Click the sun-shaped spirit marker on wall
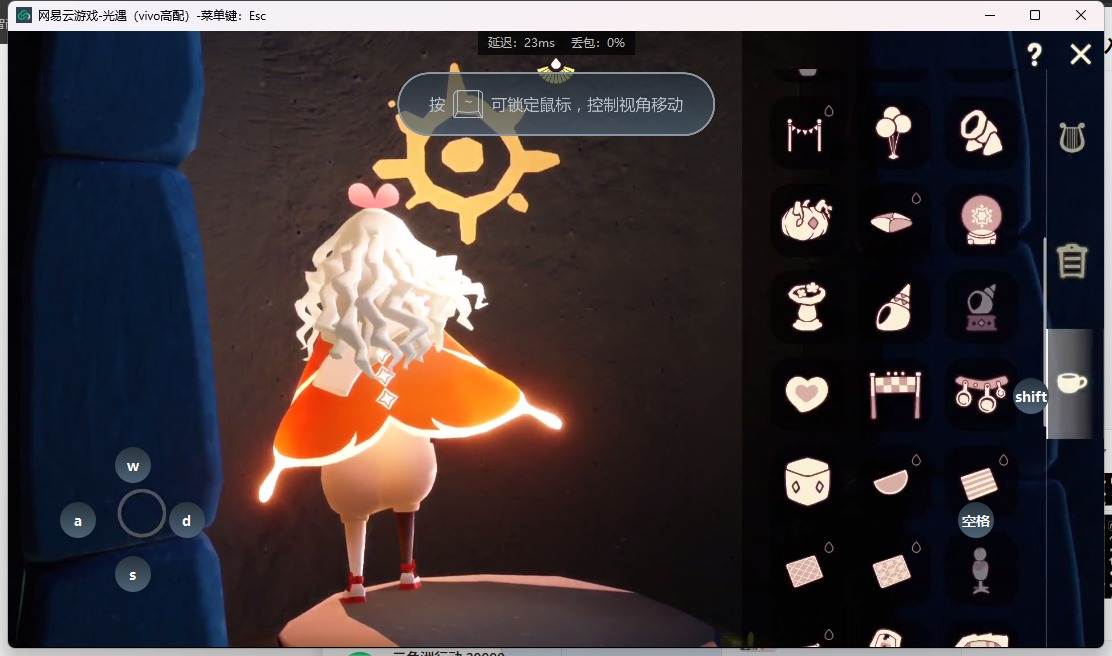The image size is (1112, 656). point(465,154)
